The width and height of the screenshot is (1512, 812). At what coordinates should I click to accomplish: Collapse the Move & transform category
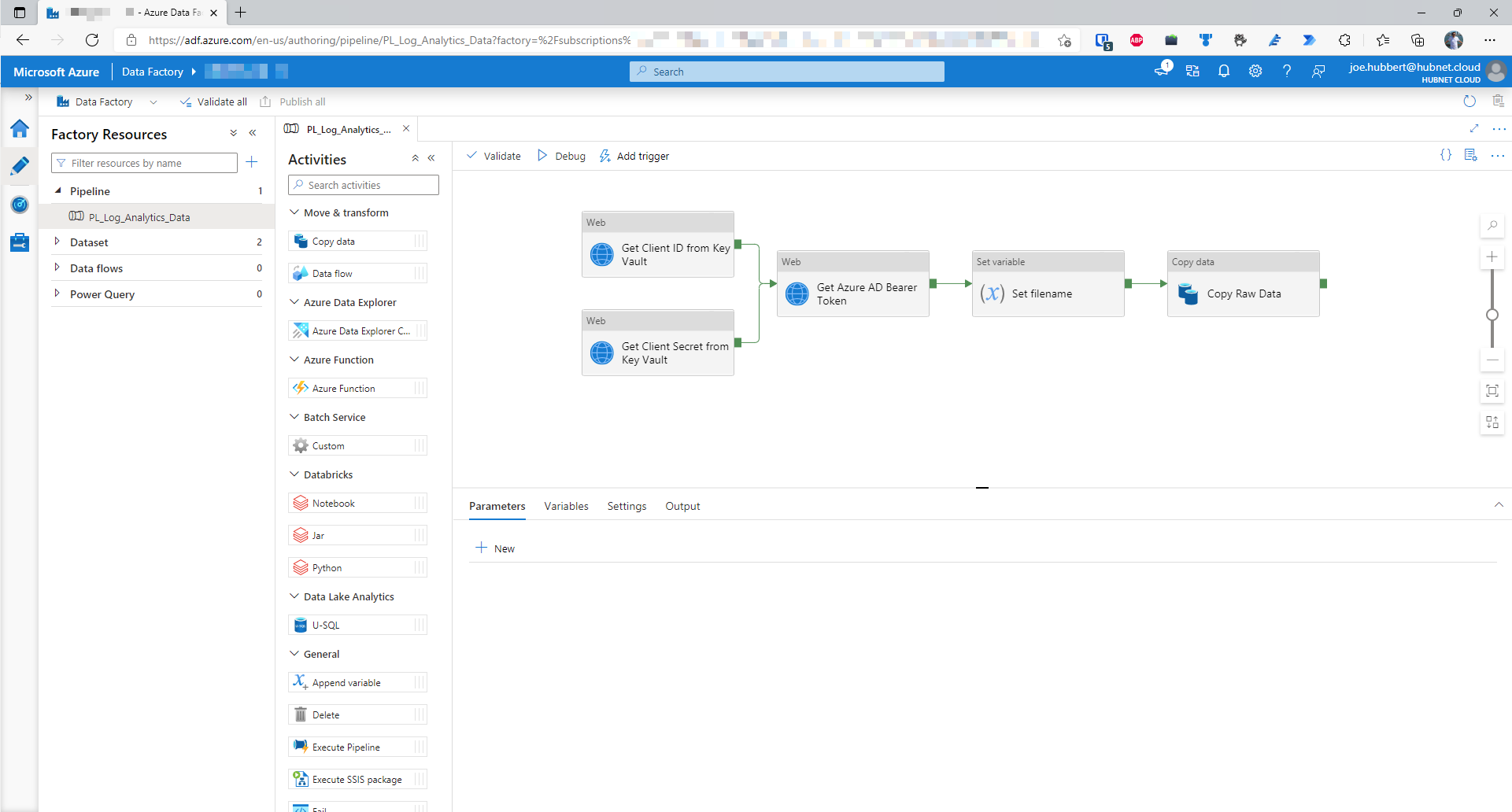[294, 212]
